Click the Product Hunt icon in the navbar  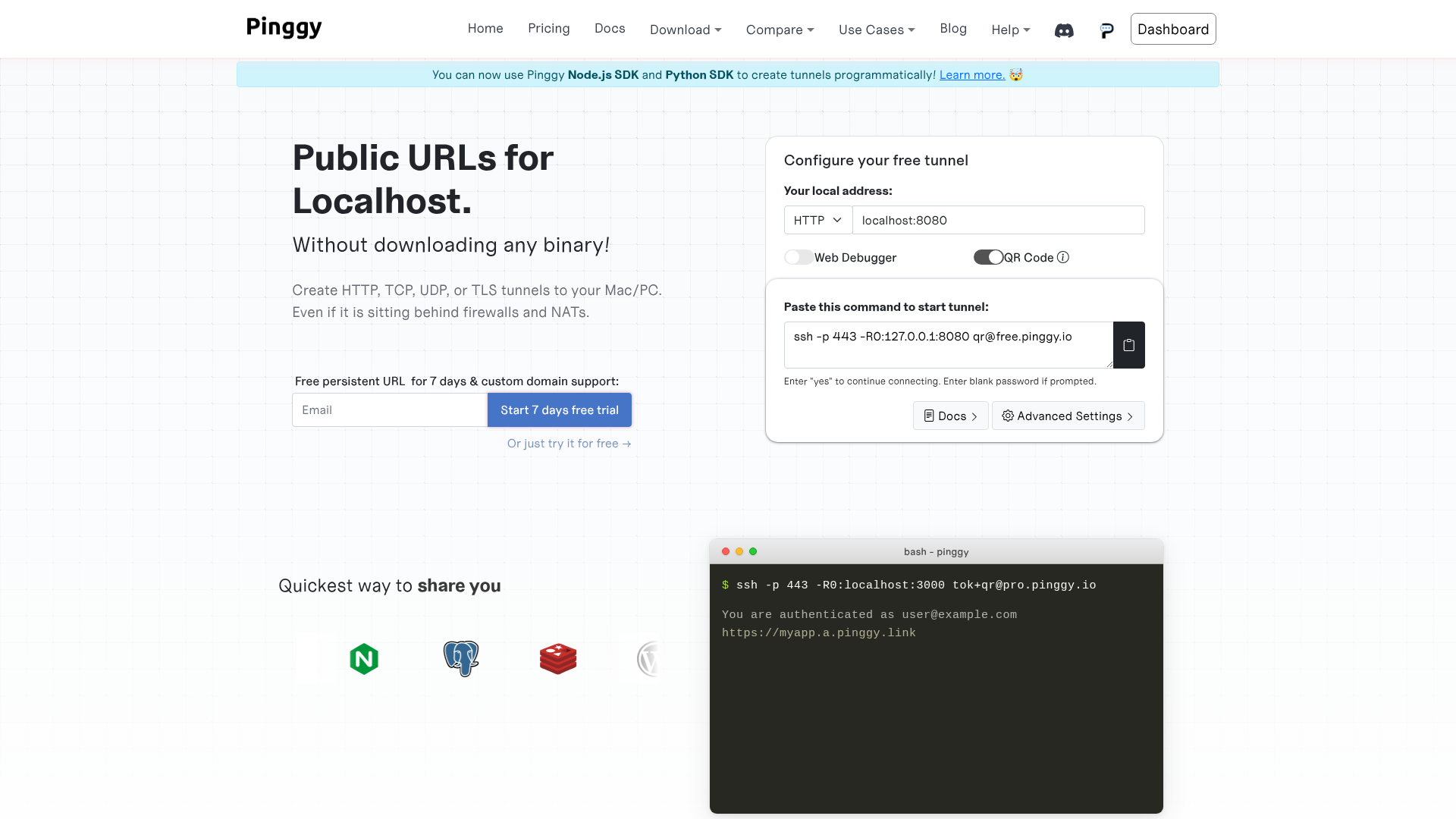point(1106,30)
